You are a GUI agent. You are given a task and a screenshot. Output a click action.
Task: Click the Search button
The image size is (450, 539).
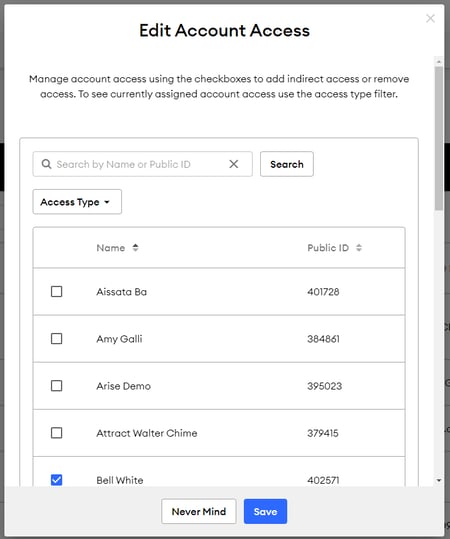287,164
